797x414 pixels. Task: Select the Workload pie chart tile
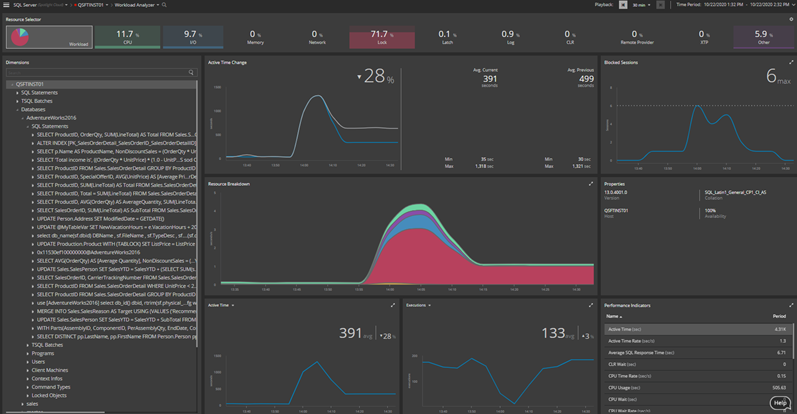[x=49, y=37]
